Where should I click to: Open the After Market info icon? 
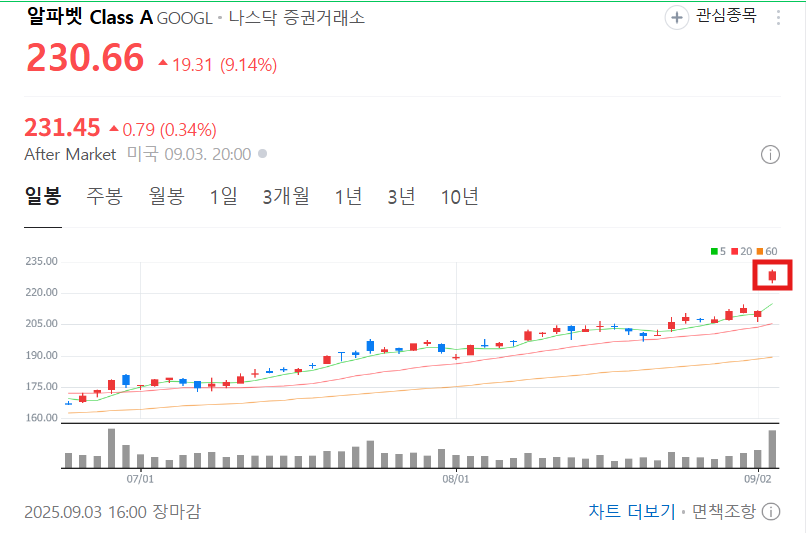[x=770, y=154]
